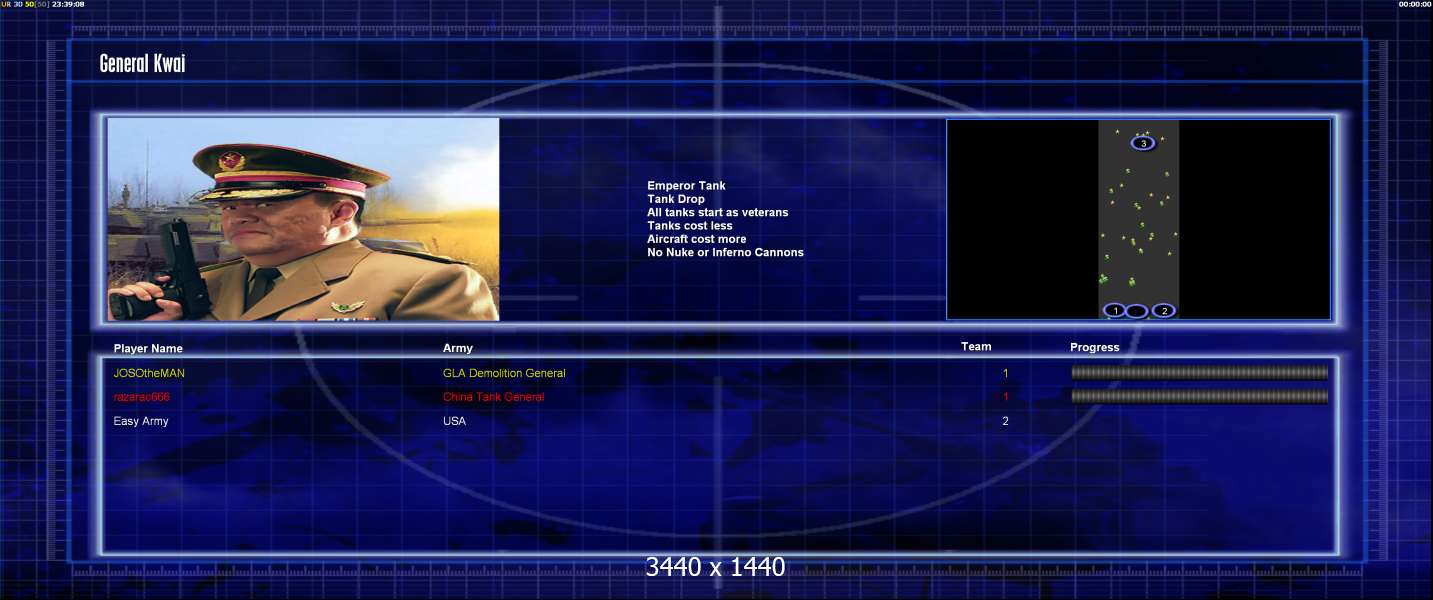Click the "Team" column header
The image size is (1433, 600).
click(x=976, y=347)
